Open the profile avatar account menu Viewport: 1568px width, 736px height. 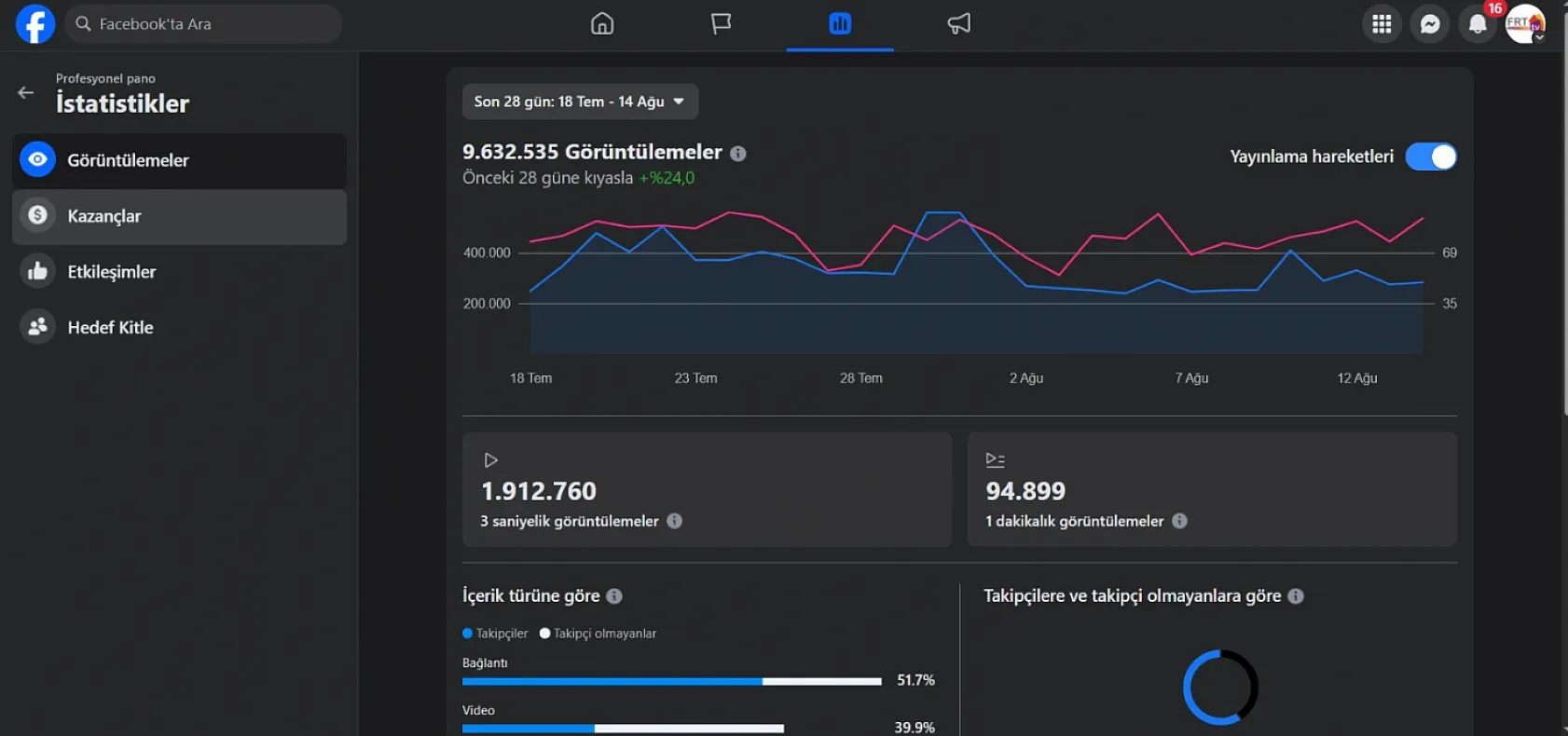point(1525,24)
